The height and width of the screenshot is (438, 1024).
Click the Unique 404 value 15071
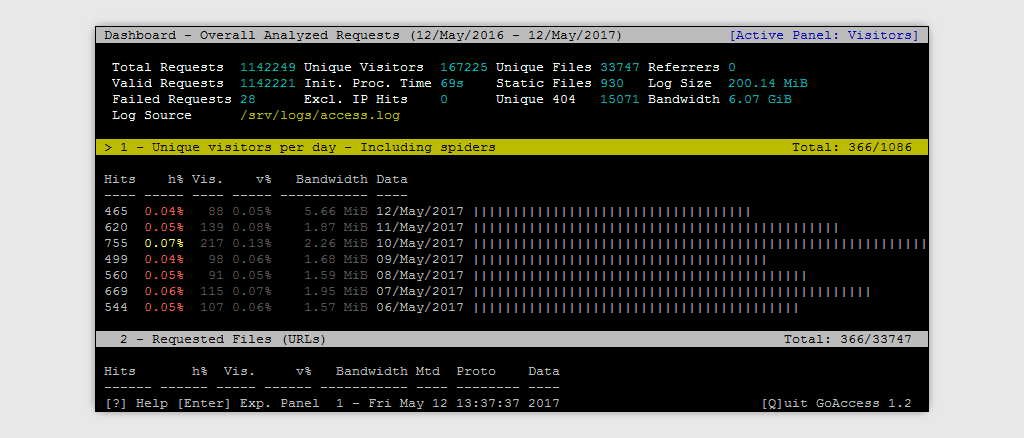click(620, 99)
